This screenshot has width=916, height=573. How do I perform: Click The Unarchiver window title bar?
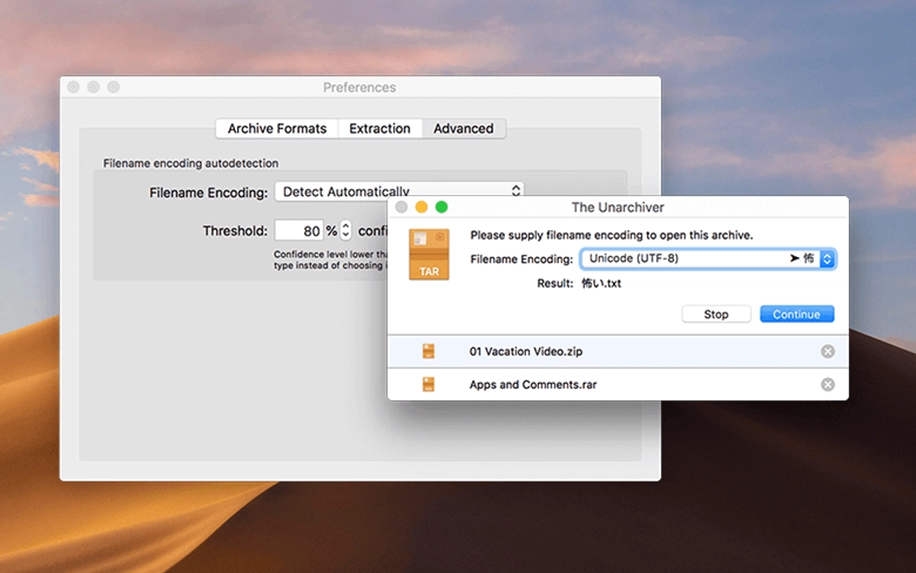[618, 207]
